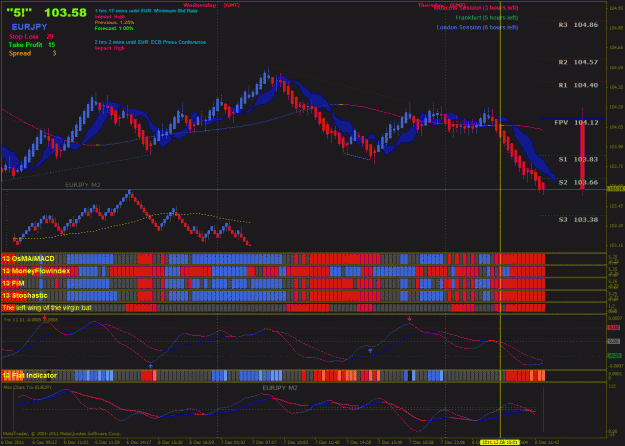Viewport: 625px width, 446px height.
Task: Click EURJPY M2 label in bottom Trix panel
Action: 280,388
